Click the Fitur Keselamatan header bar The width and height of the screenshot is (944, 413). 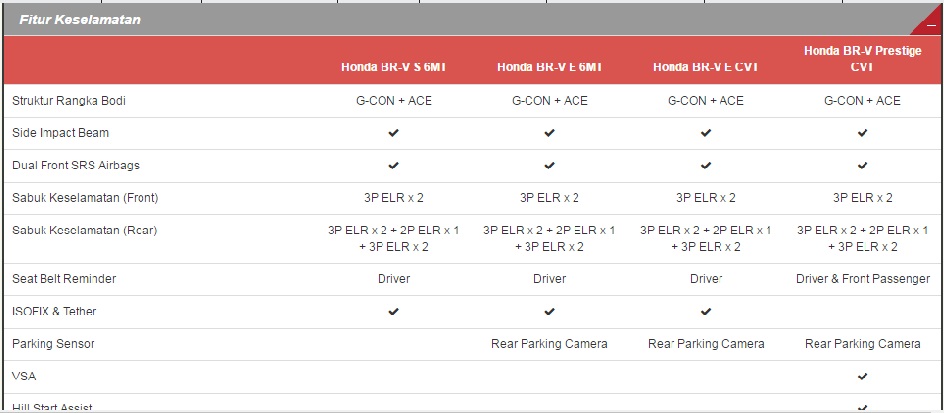coord(472,20)
